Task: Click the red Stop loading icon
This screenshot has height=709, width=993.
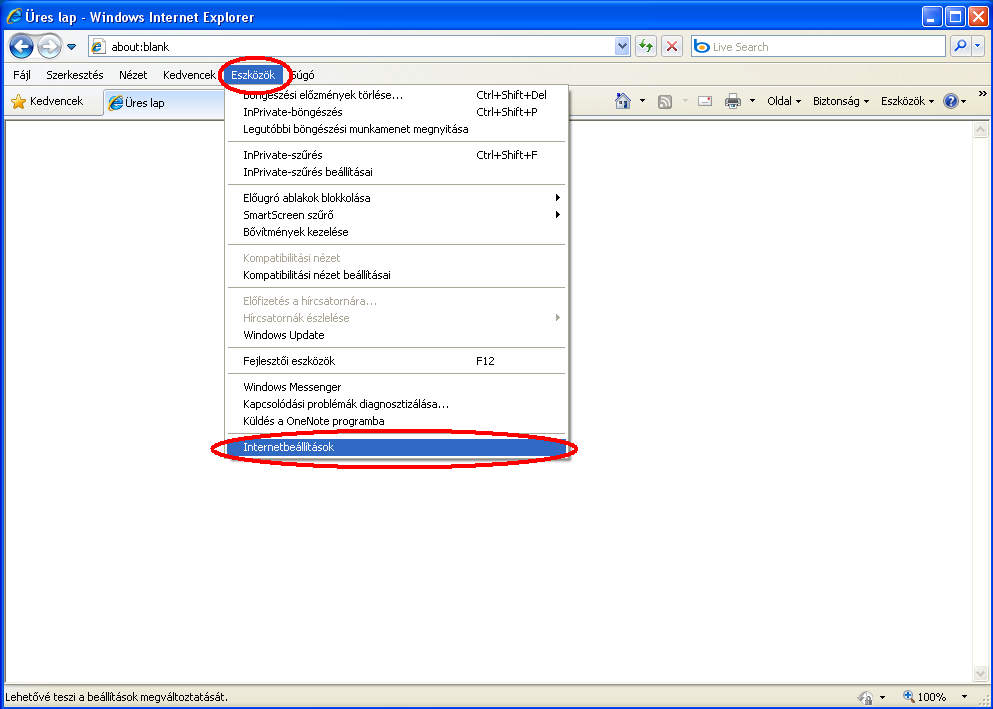Action: 672,46
